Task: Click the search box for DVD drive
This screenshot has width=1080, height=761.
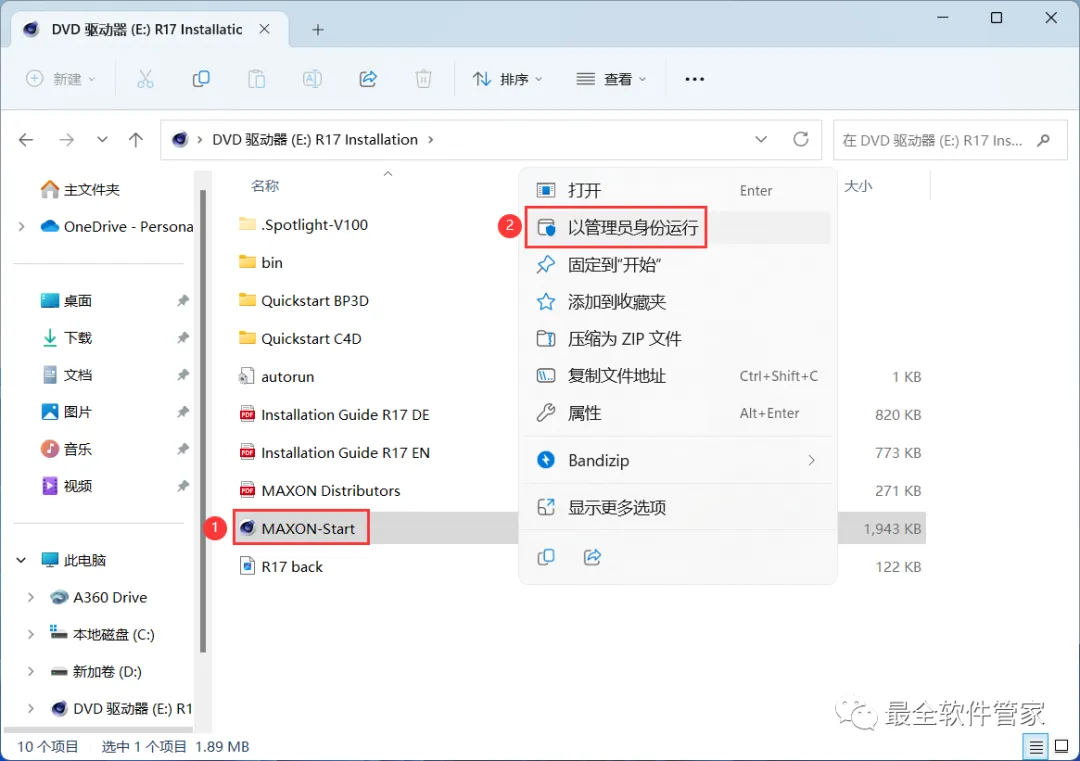Action: point(950,140)
